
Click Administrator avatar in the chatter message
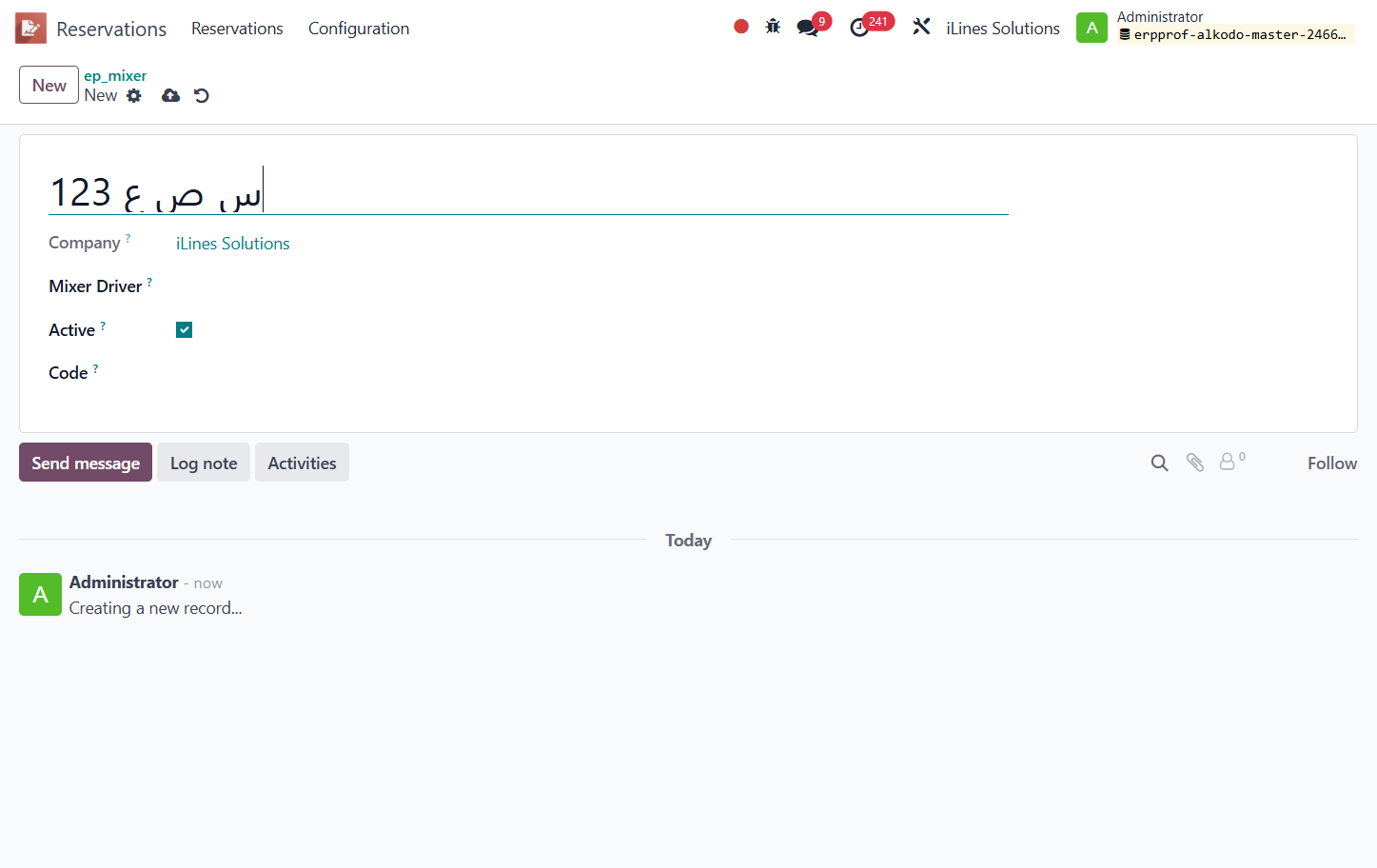[40, 595]
